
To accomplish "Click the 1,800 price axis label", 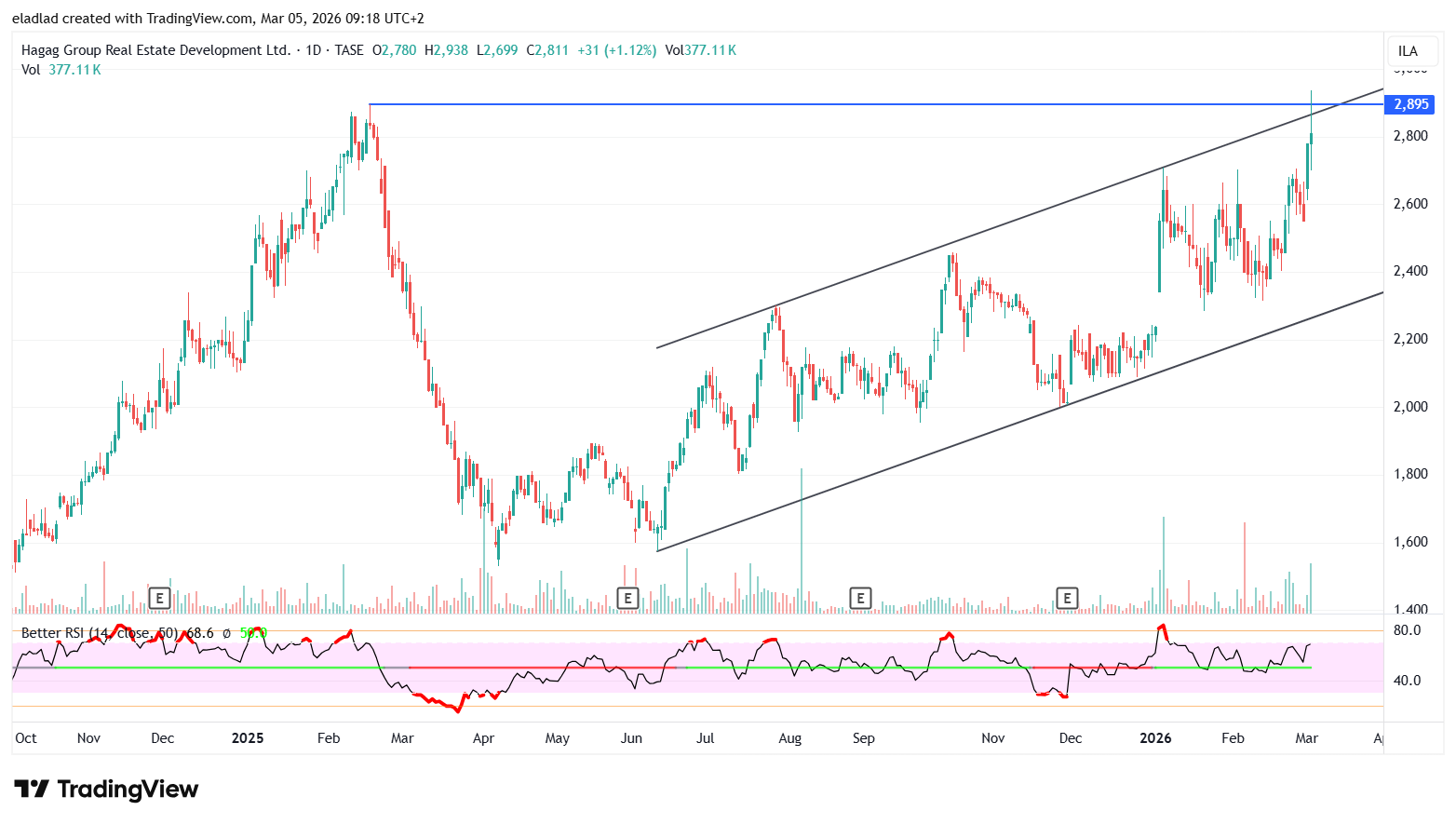I will click(x=1410, y=474).
